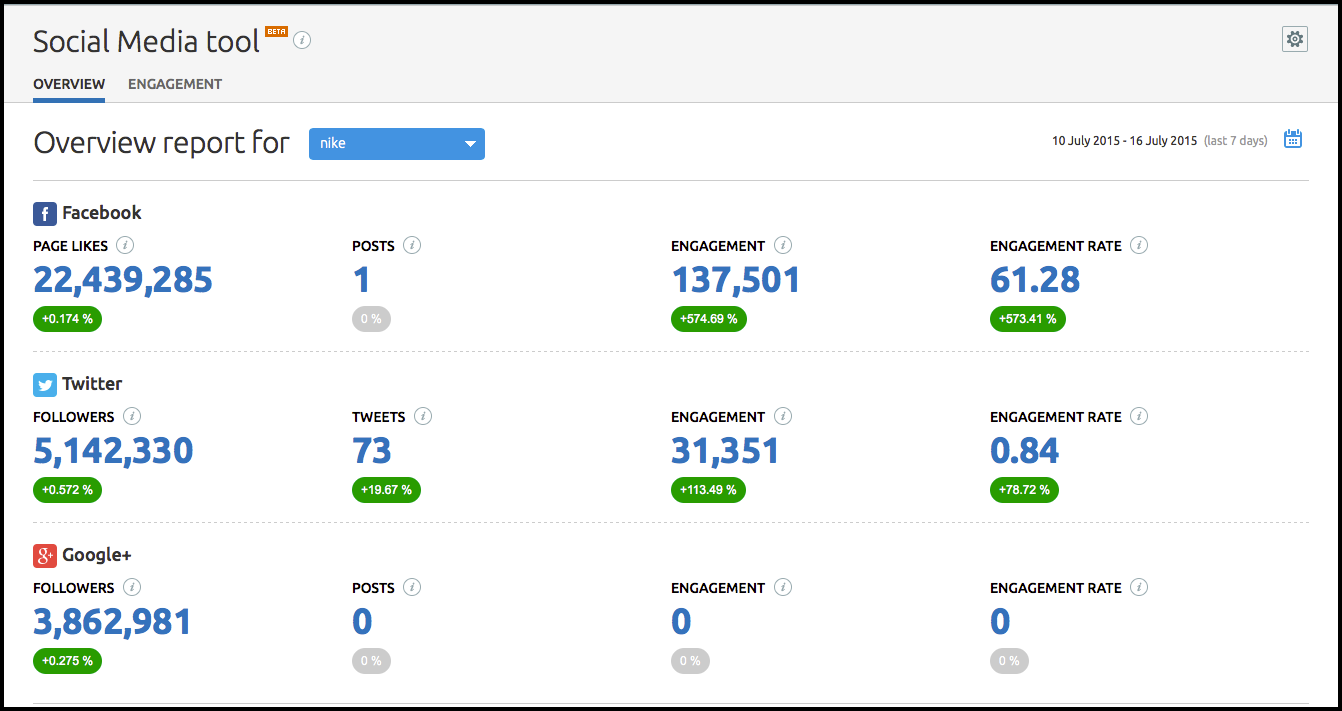Click the Facebook page likes number 22,439,285
This screenshot has height=711, width=1342.
click(x=123, y=279)
